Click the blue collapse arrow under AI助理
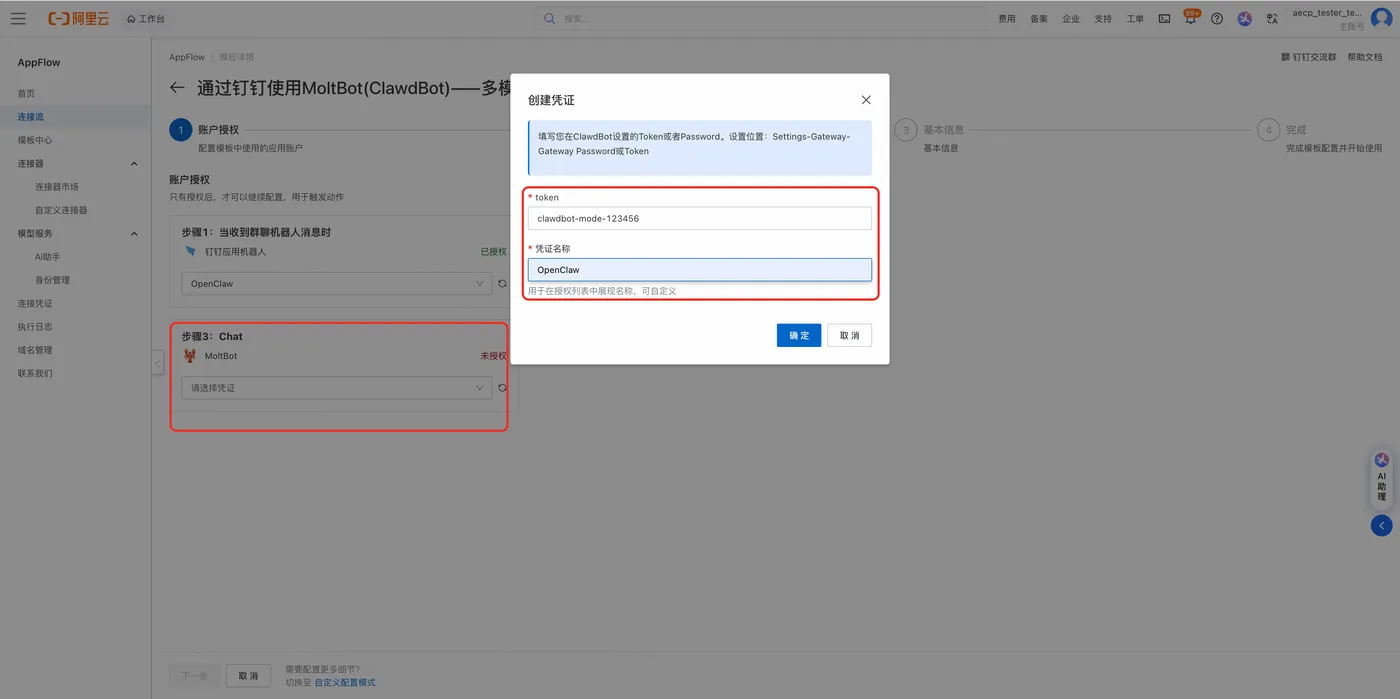Screen dimensions: 1400x699 1382,526
